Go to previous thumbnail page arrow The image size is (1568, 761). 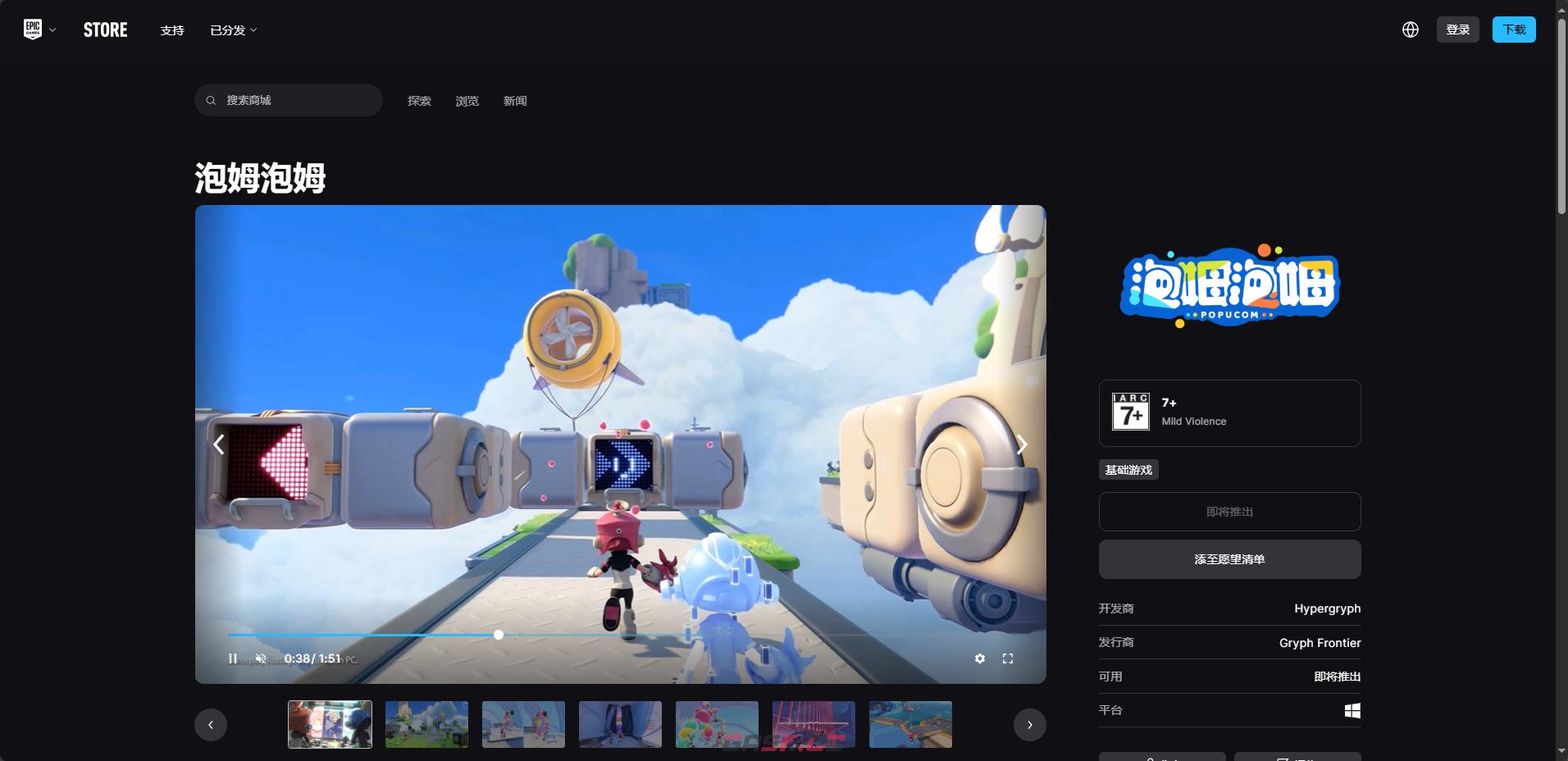coord(211,725)
